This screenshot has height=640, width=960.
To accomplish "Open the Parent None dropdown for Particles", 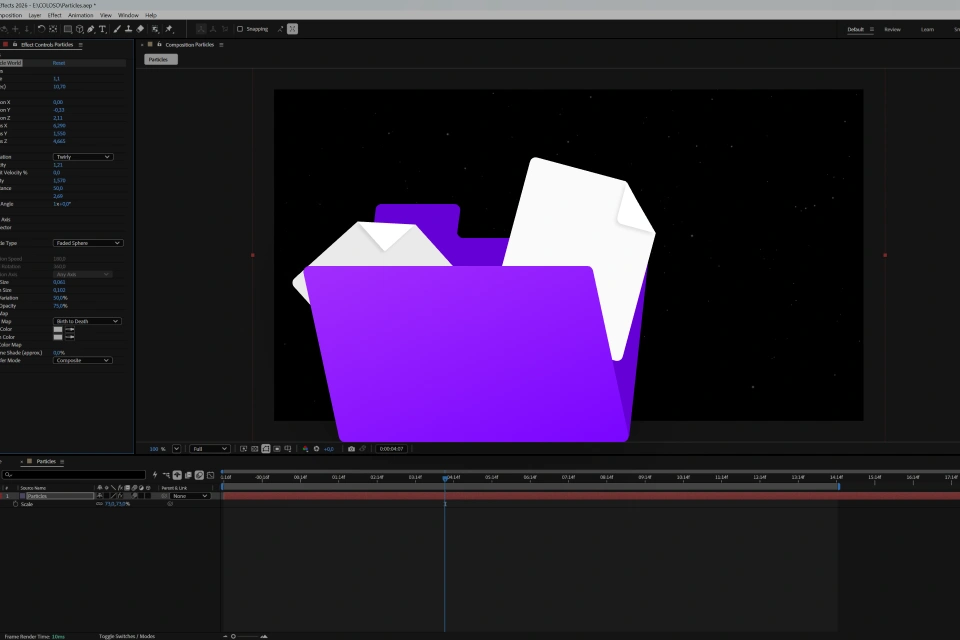I will [x=190, y=496].
